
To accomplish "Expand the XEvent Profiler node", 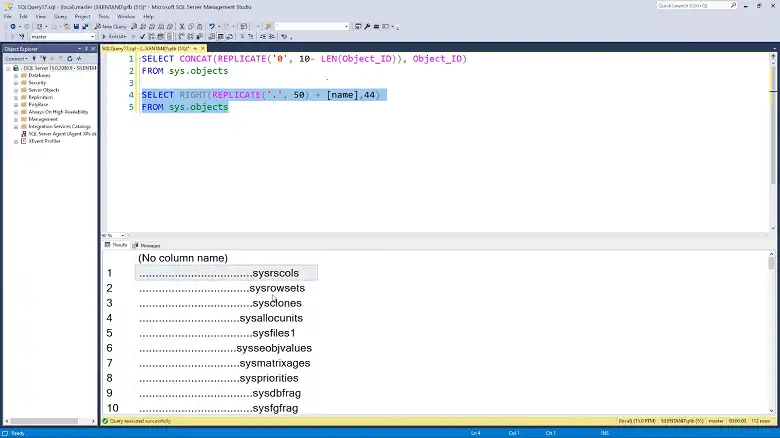I will tap(16, 141).
